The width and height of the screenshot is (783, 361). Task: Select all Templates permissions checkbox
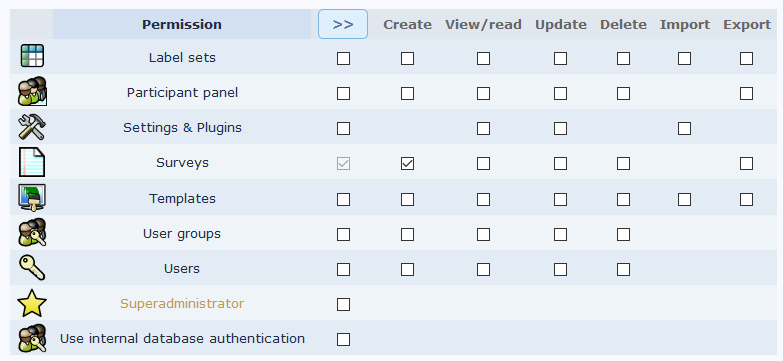pos(344,199)
